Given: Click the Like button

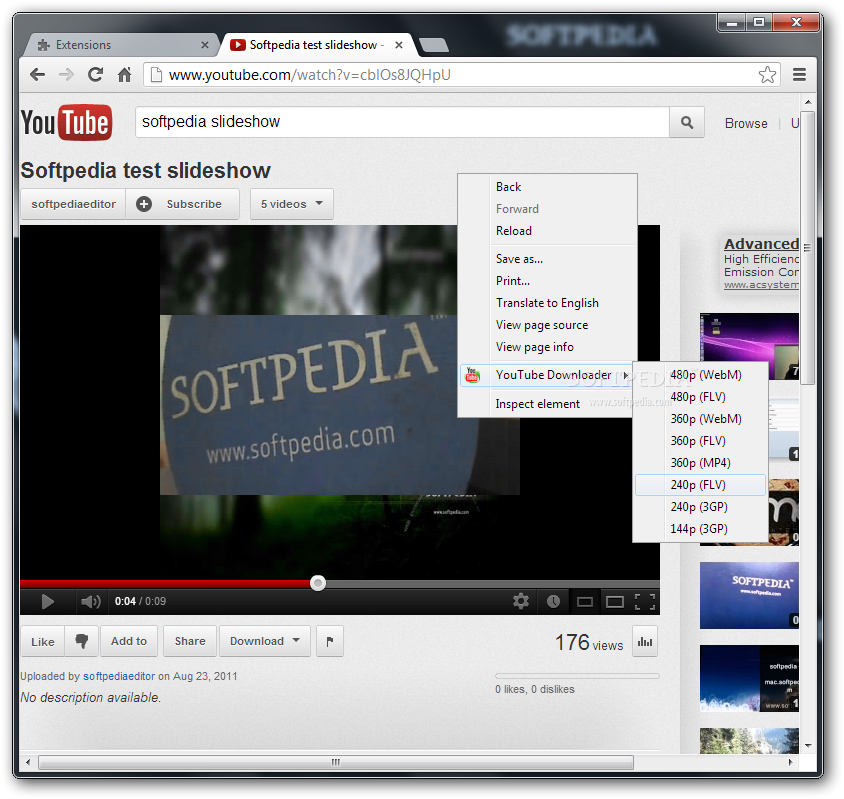Looking at the screenshot, I should pos(43,641).
